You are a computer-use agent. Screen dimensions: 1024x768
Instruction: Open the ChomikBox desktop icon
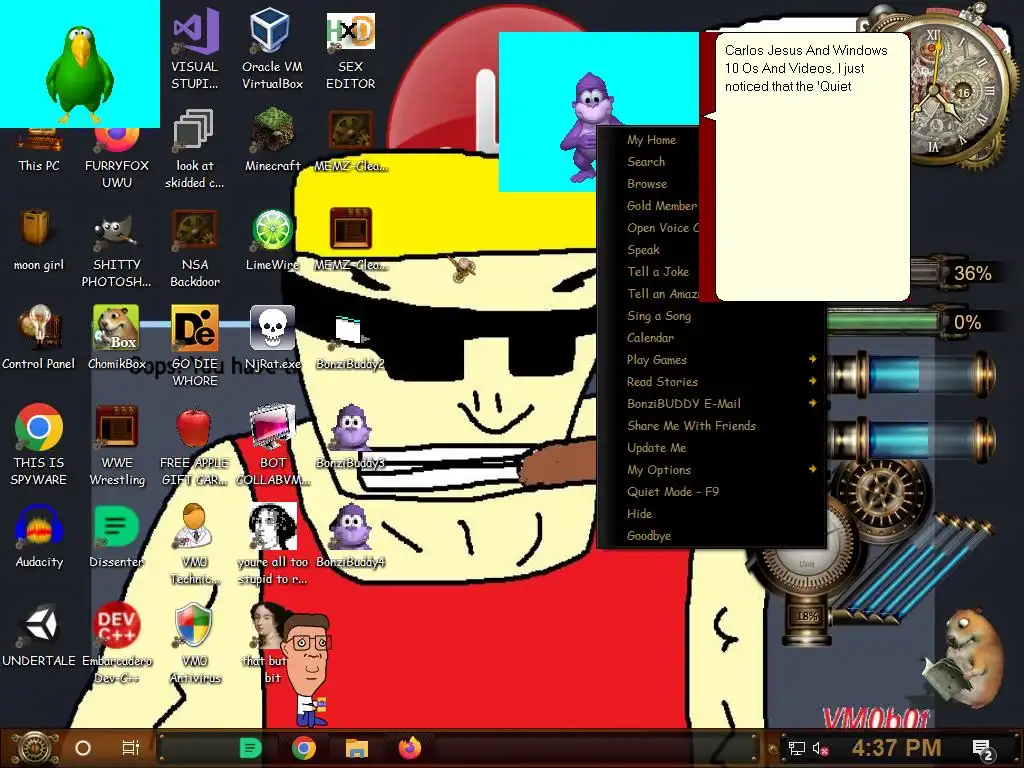[x=117, y=338]
